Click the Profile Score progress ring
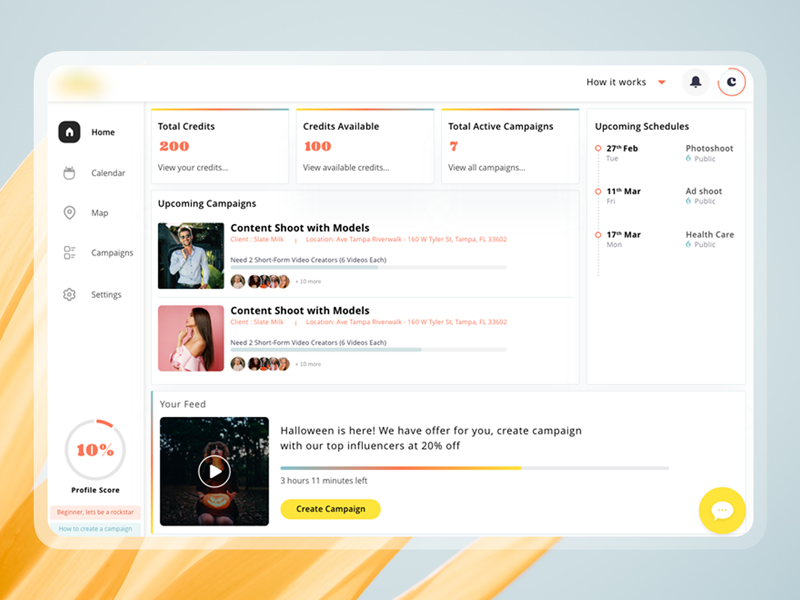Screen dimensions: 800x600 point(95,450)
